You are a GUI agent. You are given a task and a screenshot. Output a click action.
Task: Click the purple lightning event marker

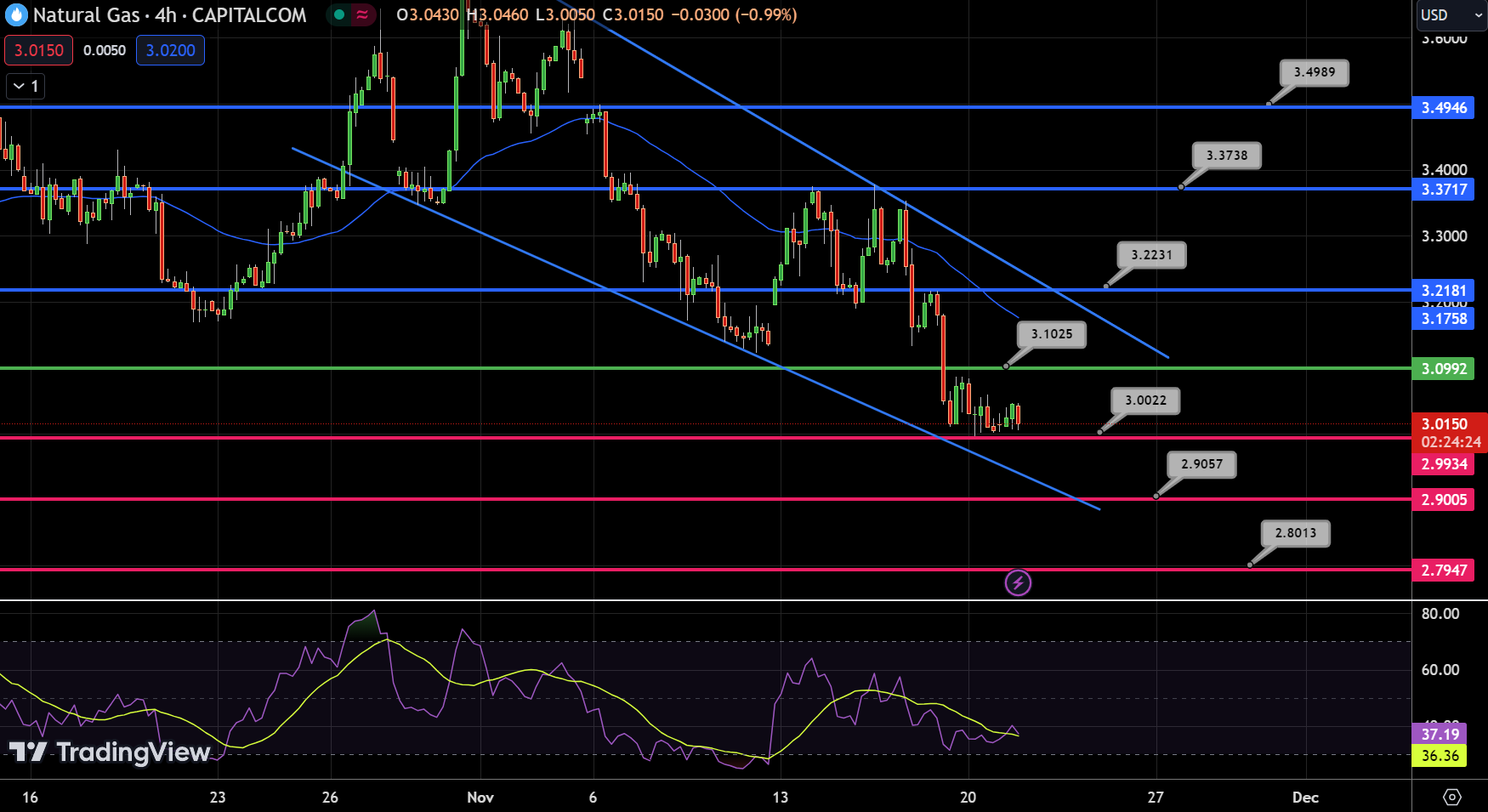pyautogui.click(x=1018, y=583)
